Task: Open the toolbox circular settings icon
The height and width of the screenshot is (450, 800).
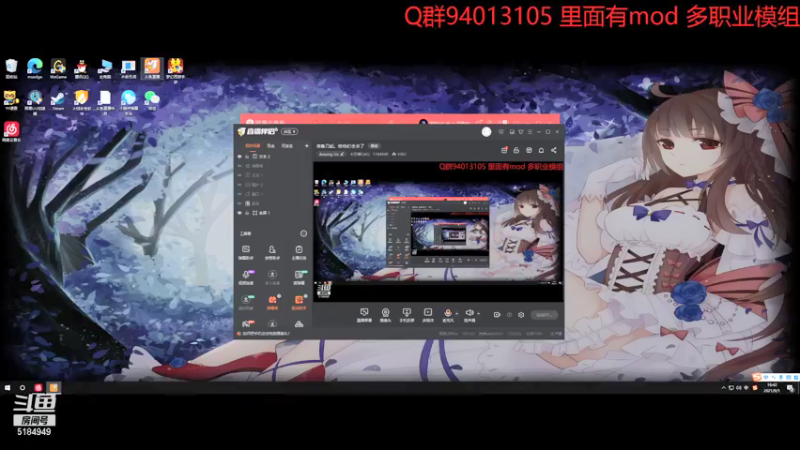Action: click(x=304, y=233)
